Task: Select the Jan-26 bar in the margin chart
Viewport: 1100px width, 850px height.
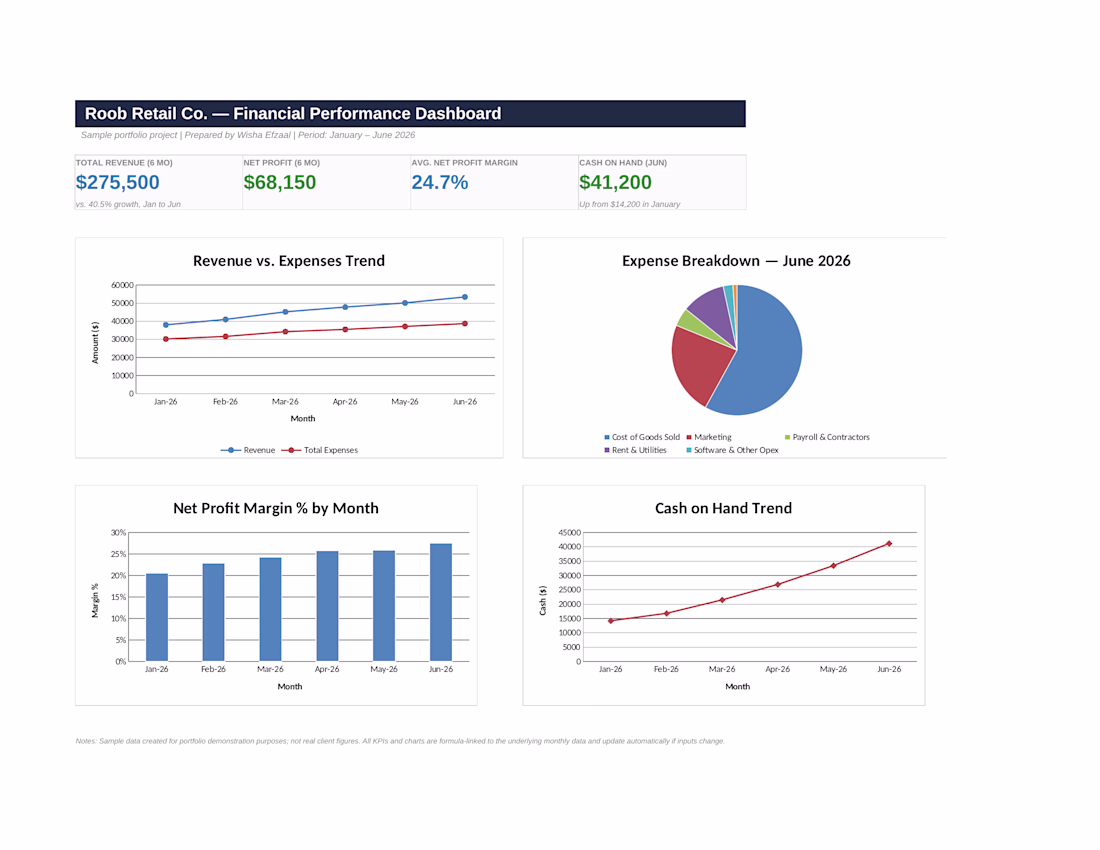Action: tap(156, 618)
